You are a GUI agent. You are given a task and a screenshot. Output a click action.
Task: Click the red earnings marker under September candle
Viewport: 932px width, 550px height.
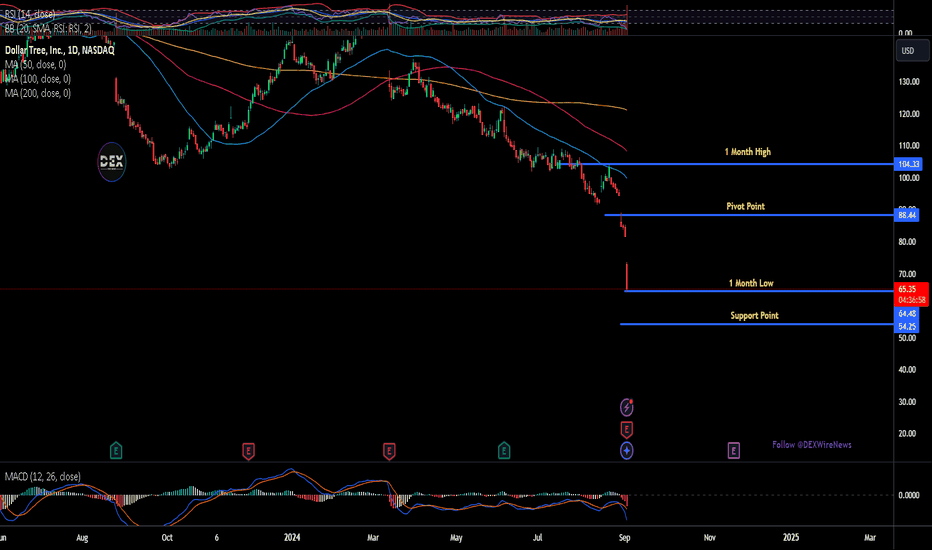pyautogui.click(x=626, y=429)
